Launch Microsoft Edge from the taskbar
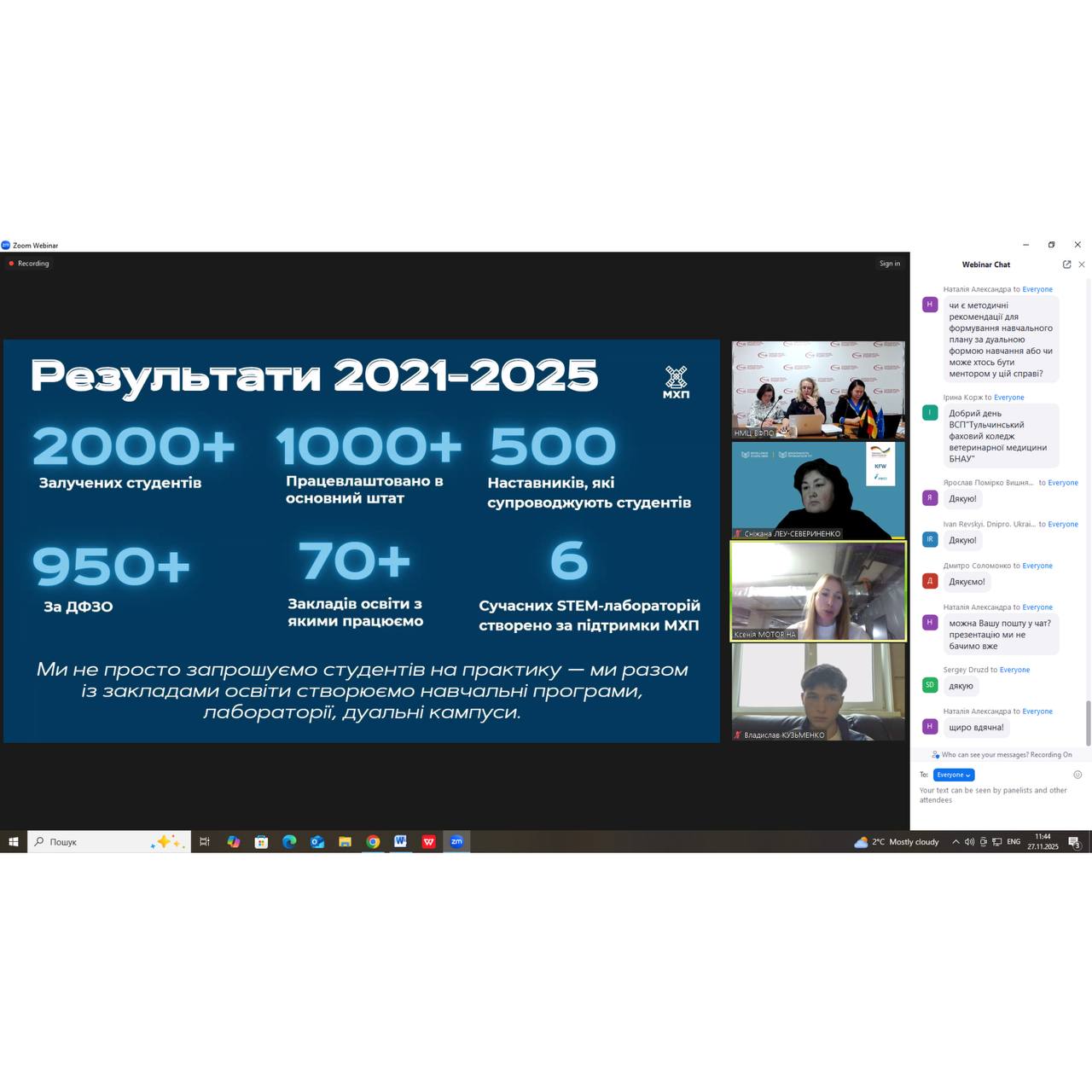Image resolution: width=1092 pixels, height=1092 pixels. pyautogui.click(x=289, y=842)
